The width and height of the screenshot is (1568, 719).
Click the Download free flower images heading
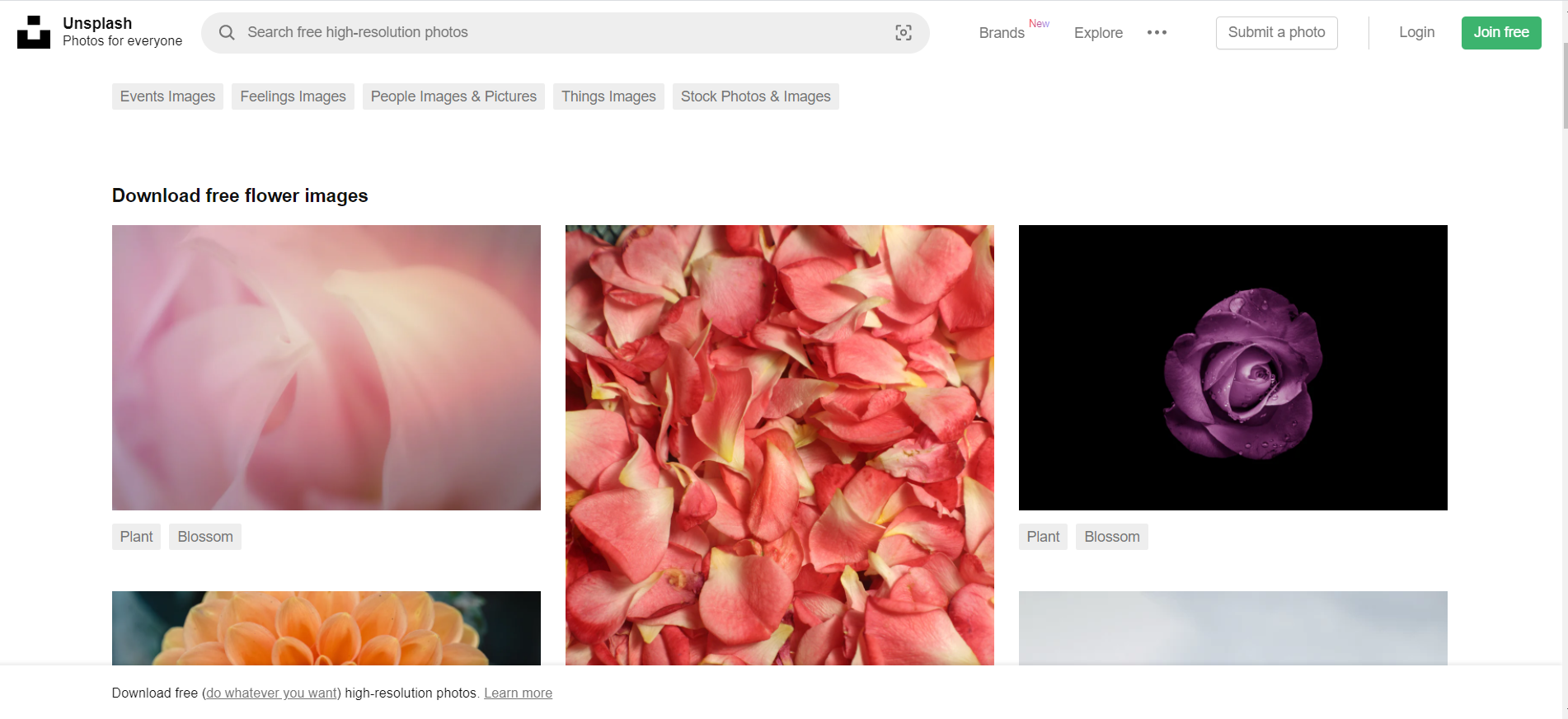[x=240, y=195]
